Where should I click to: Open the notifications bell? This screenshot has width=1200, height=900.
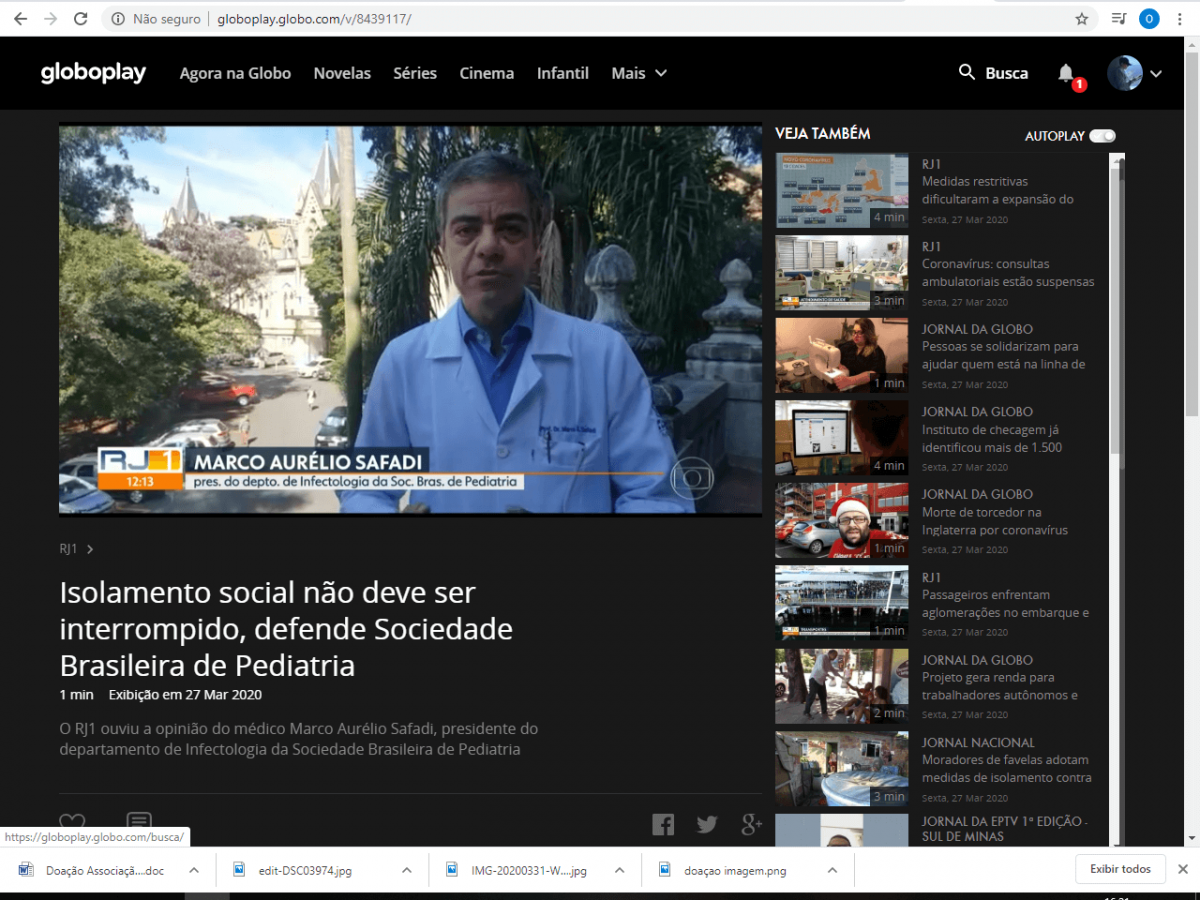coord(1066,73)
